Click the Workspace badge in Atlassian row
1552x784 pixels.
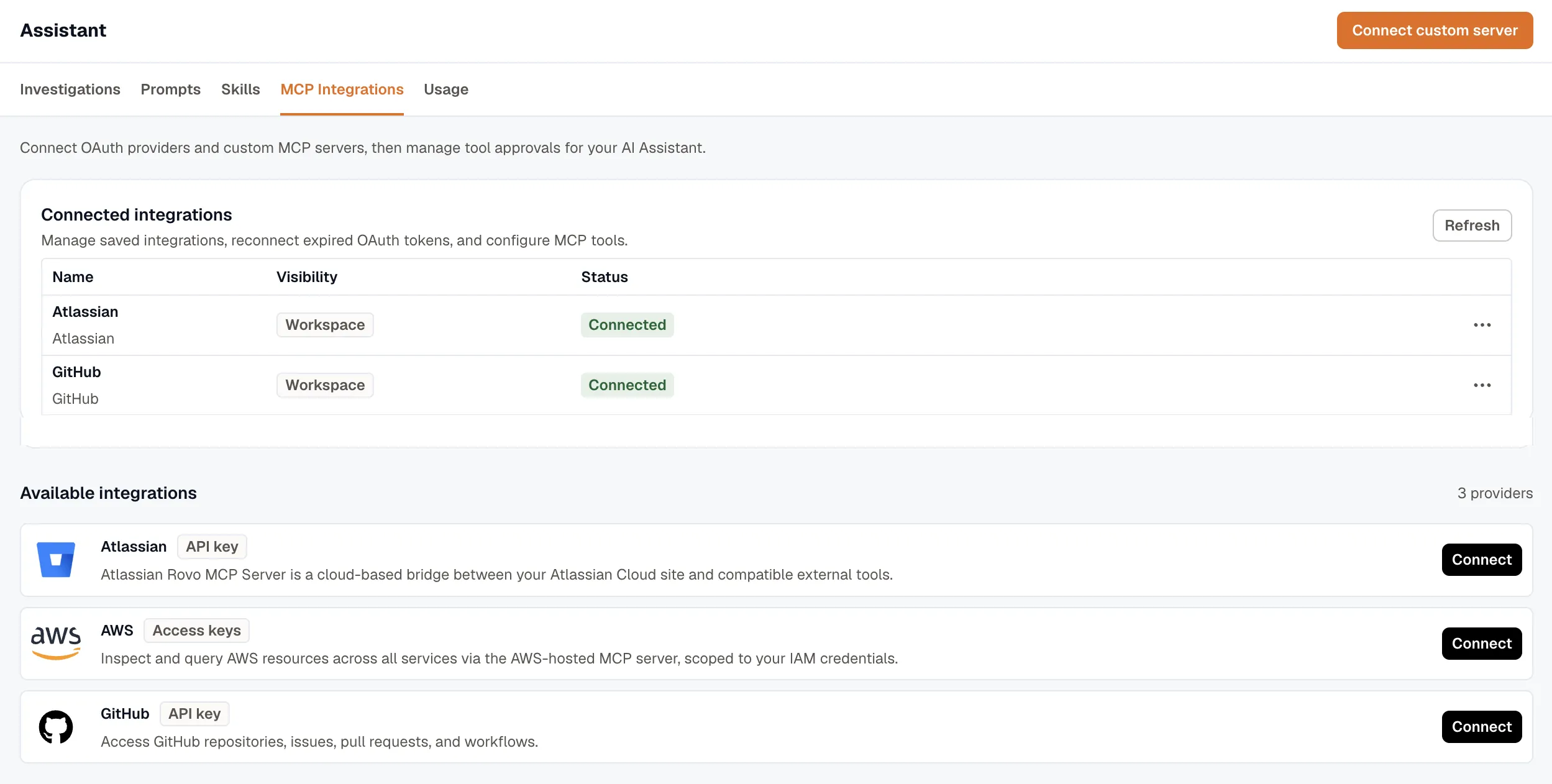click(x=325, y=325)
